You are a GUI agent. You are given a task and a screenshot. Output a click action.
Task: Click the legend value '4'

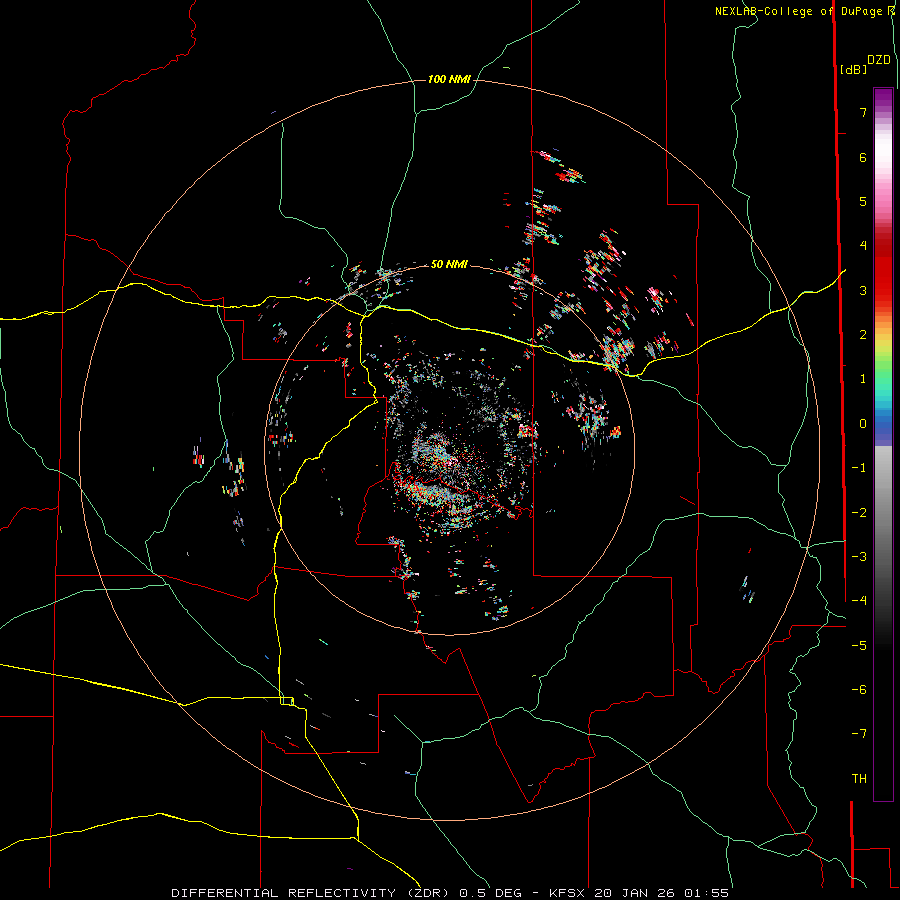coord(863,246)
